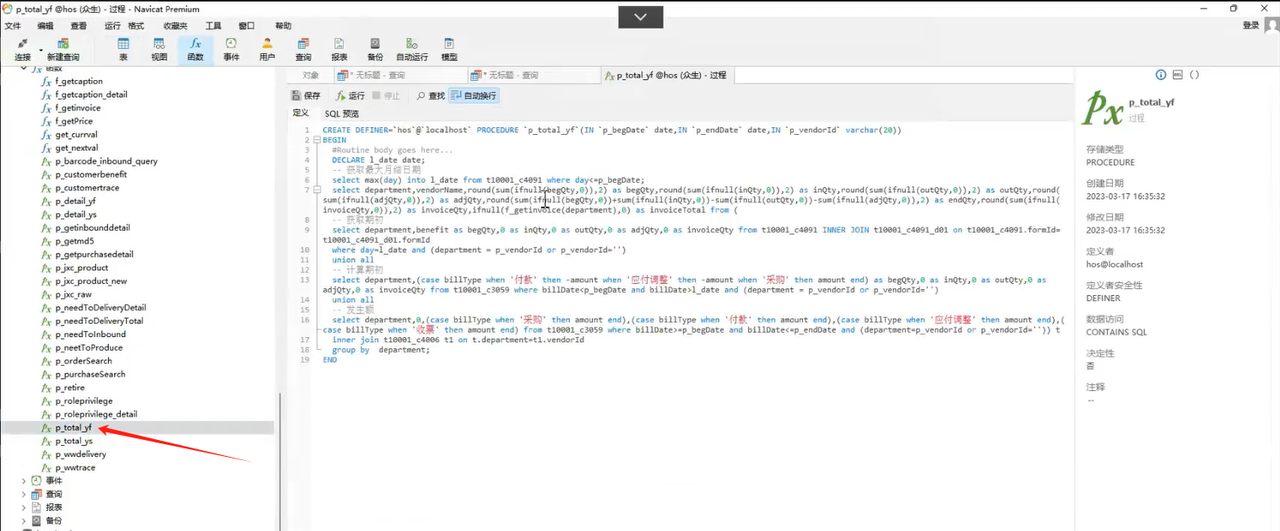Open the 编辑 menu
This screenshot has height=531, width=1280.
pyautogui.click(x=45, y=25)
